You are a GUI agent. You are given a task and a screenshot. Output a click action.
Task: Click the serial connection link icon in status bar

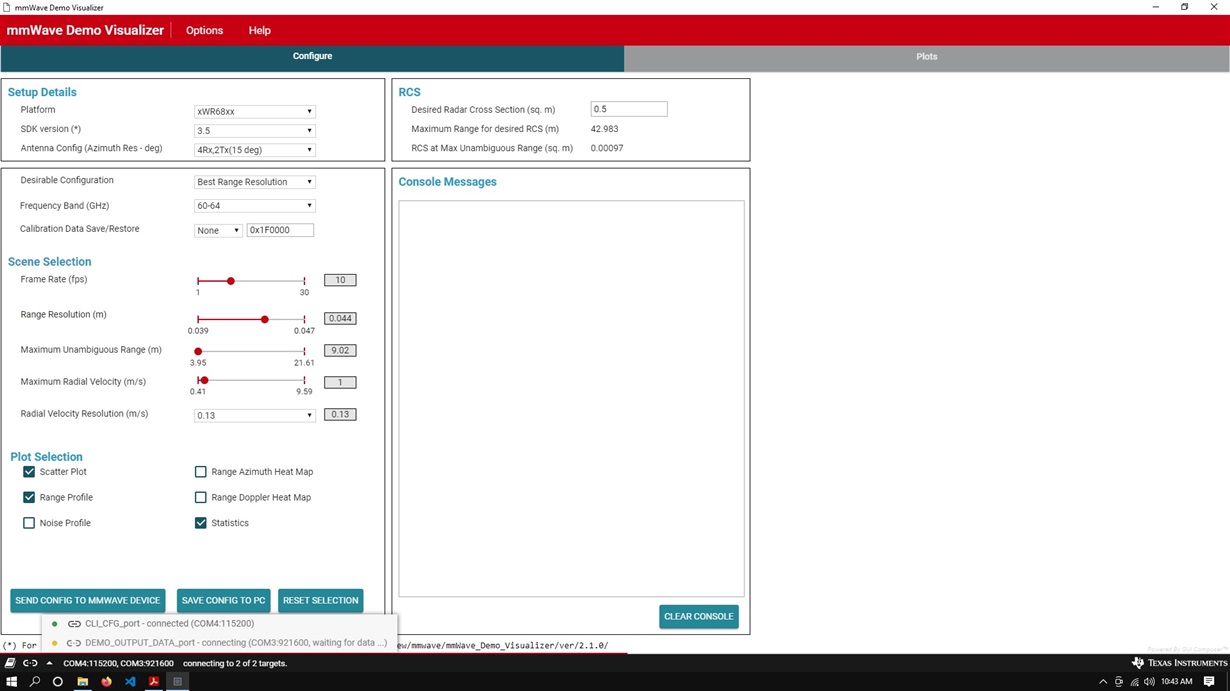(x=30, y=663)
